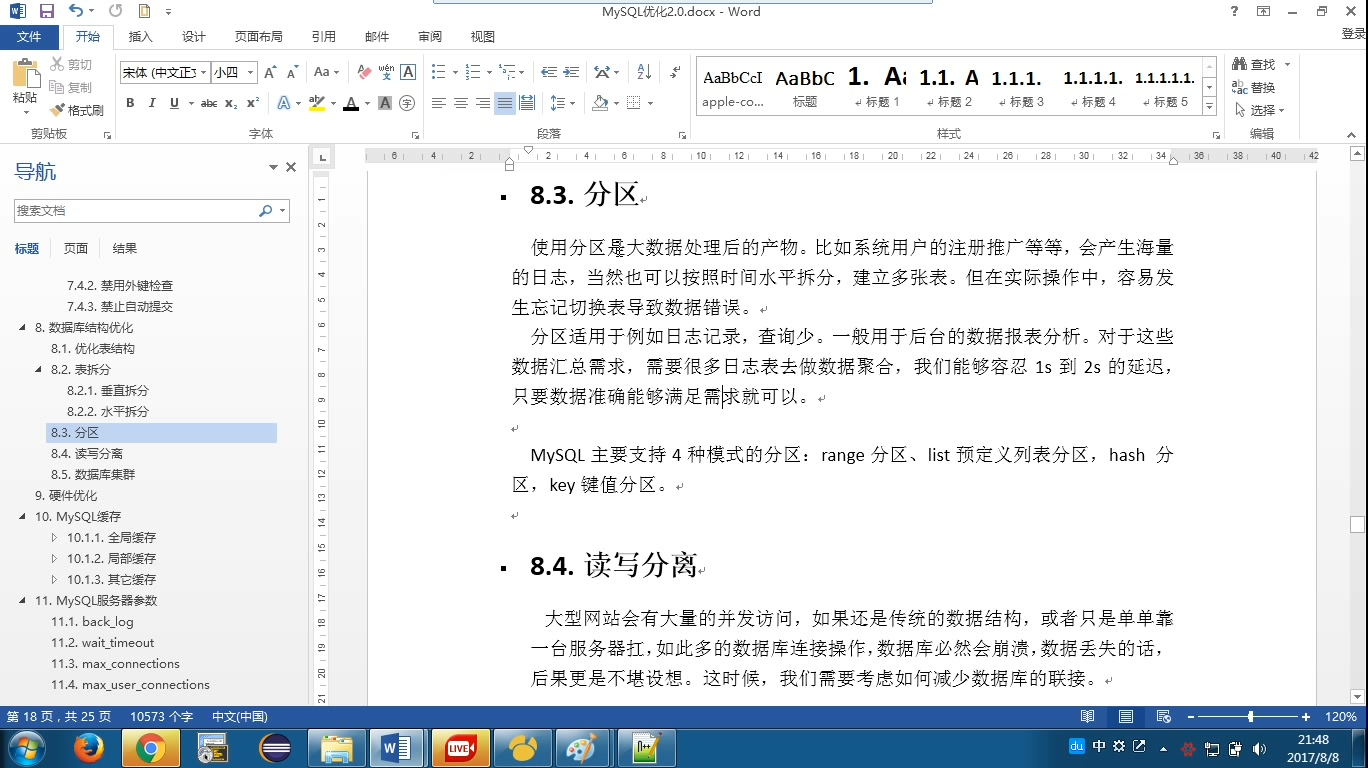
Task: Open Firefox from taskbar
Action: tap(89, 748)
